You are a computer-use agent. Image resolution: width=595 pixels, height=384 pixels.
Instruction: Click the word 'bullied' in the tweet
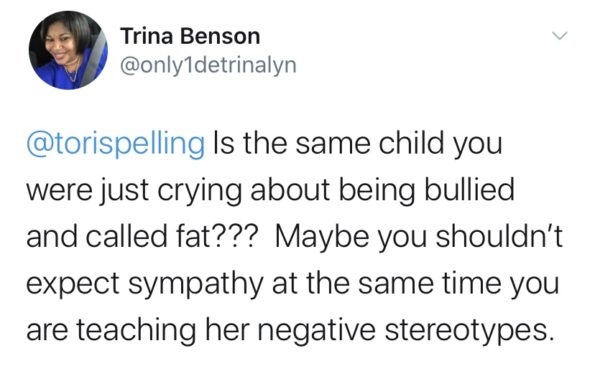469,190
